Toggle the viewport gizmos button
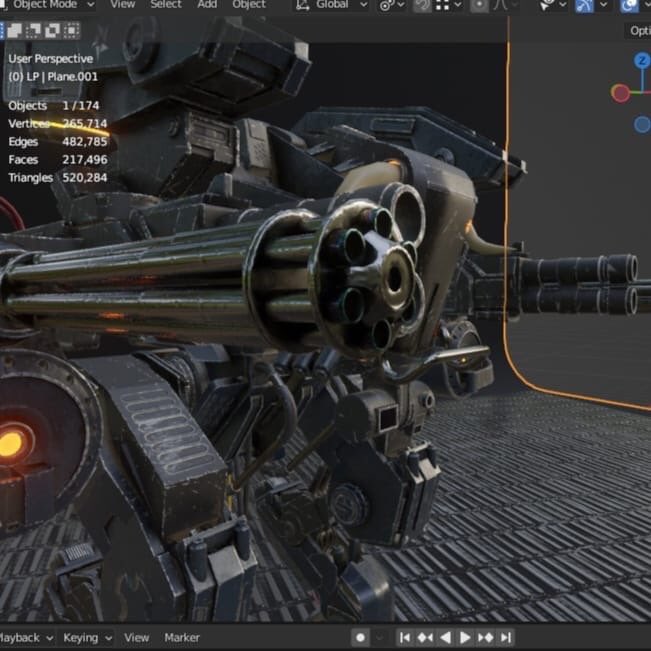Image resolution: width=651 pixels, height=651 pixels. point(584,6)
